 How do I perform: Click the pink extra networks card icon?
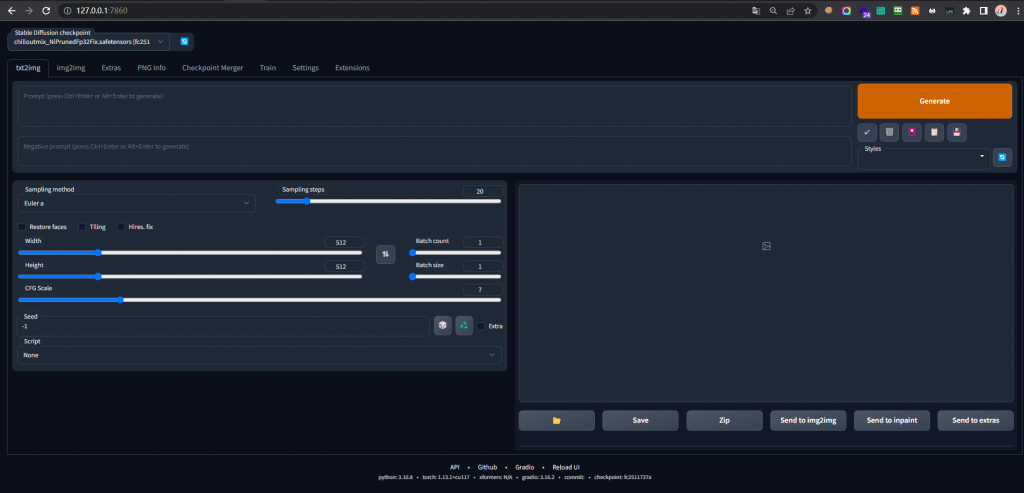coord(912,133)
